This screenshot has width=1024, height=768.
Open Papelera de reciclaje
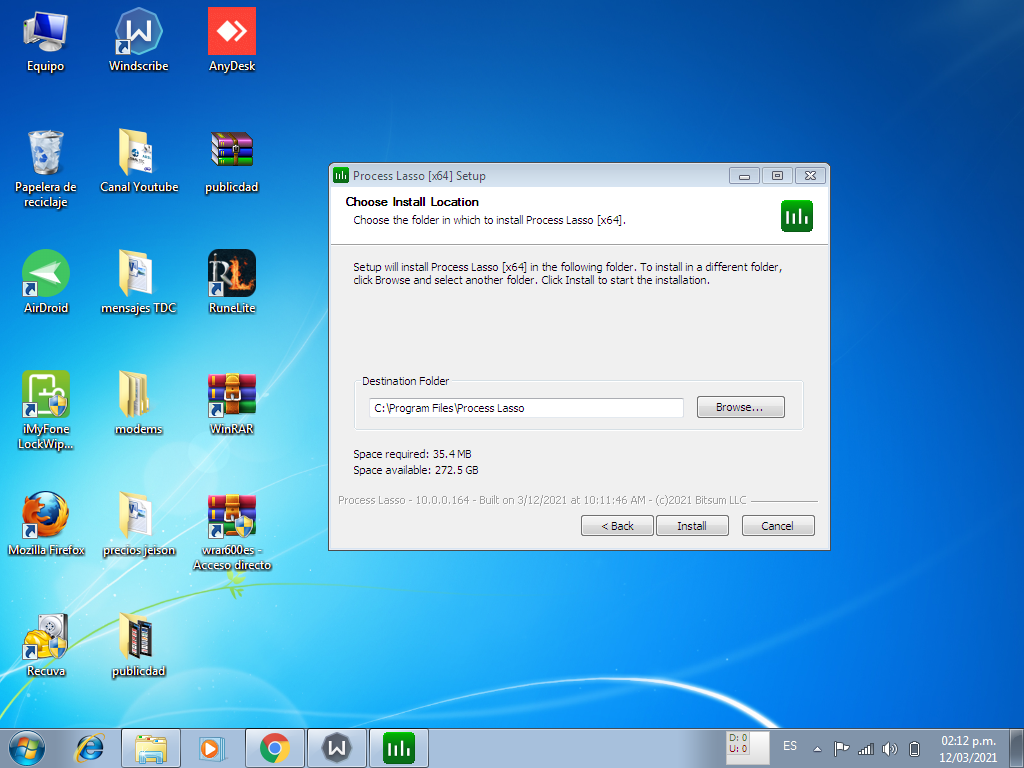tap(45, 168)
